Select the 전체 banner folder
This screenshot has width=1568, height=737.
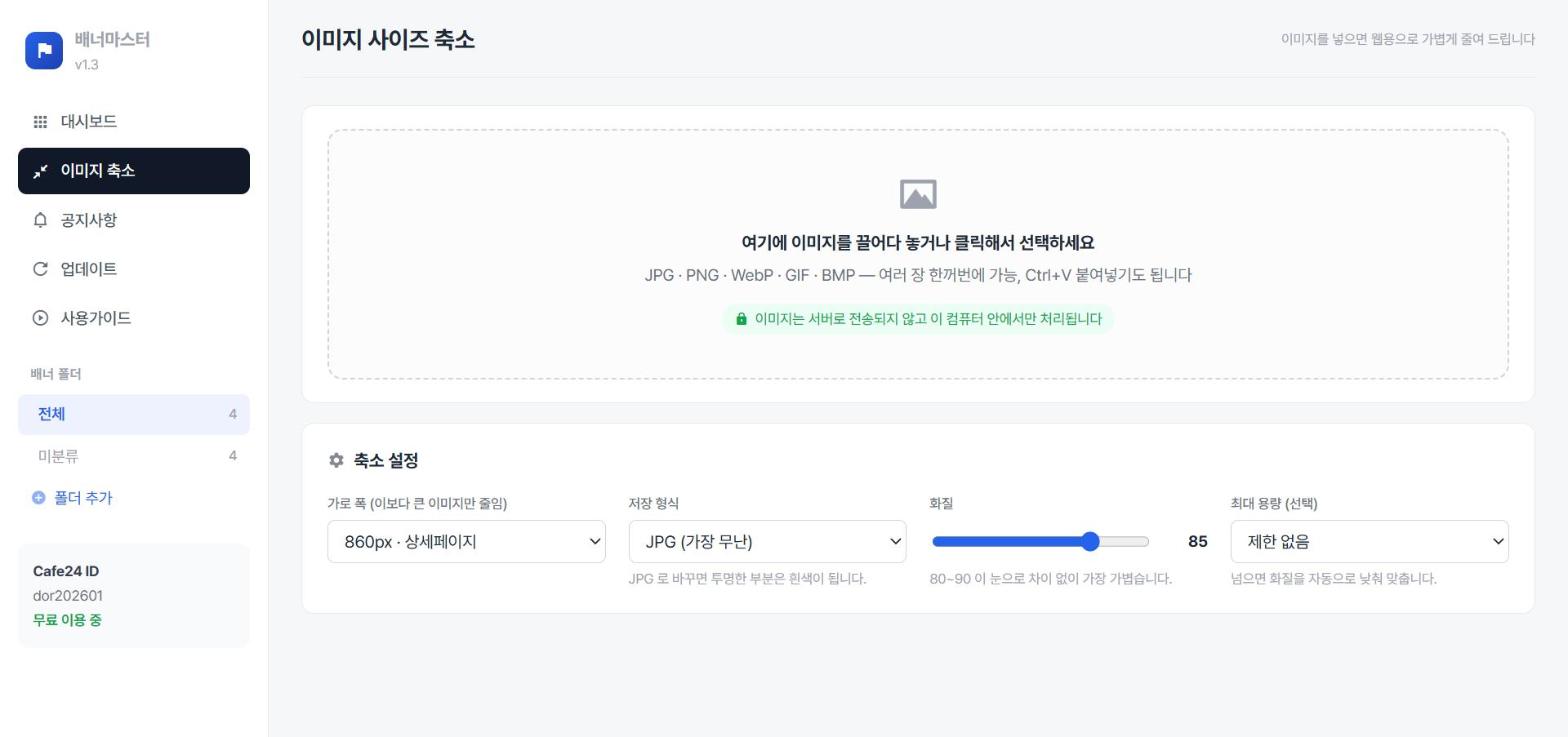tap(134, 414)
